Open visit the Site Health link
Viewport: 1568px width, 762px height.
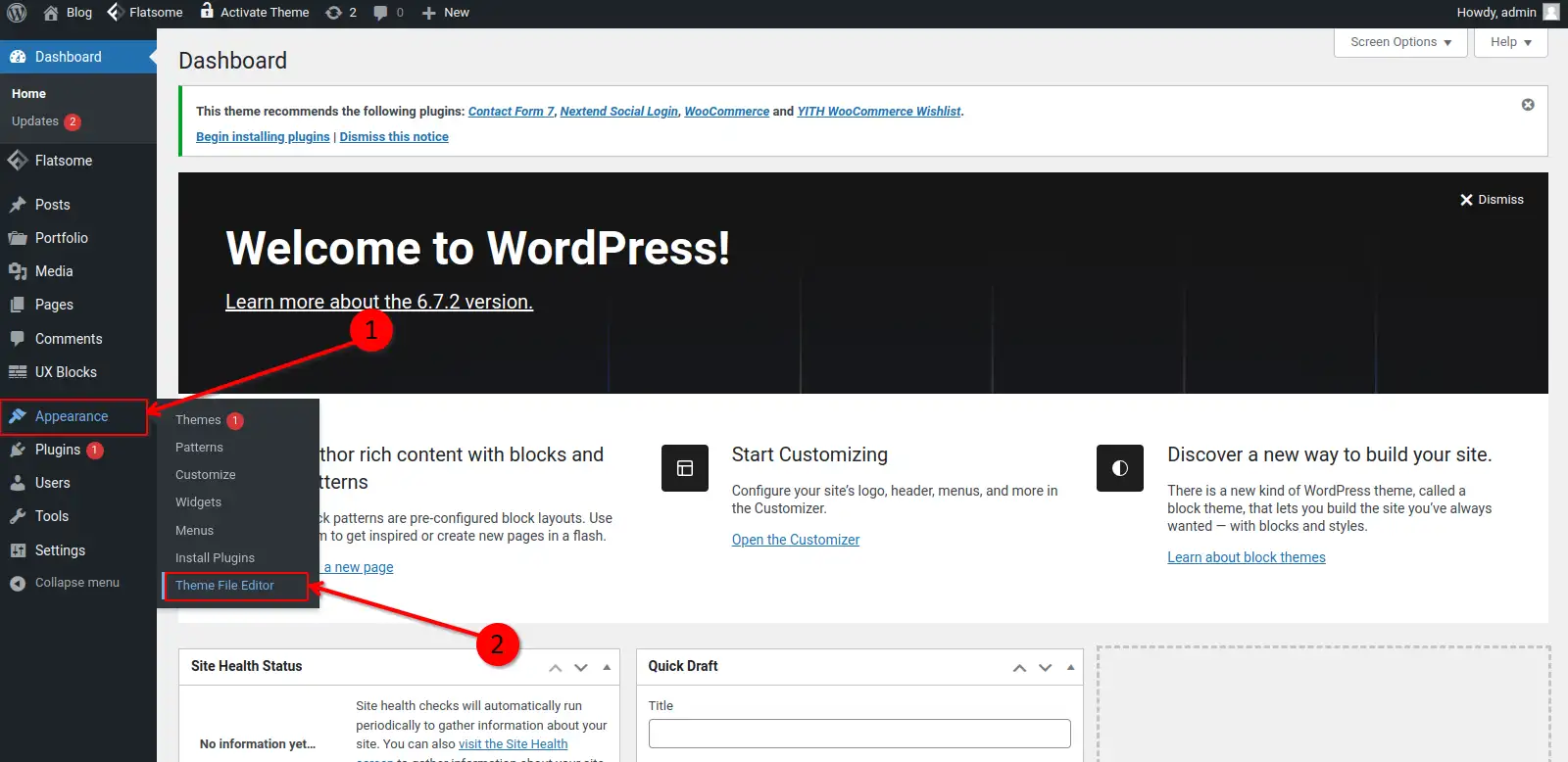point(513,744)
